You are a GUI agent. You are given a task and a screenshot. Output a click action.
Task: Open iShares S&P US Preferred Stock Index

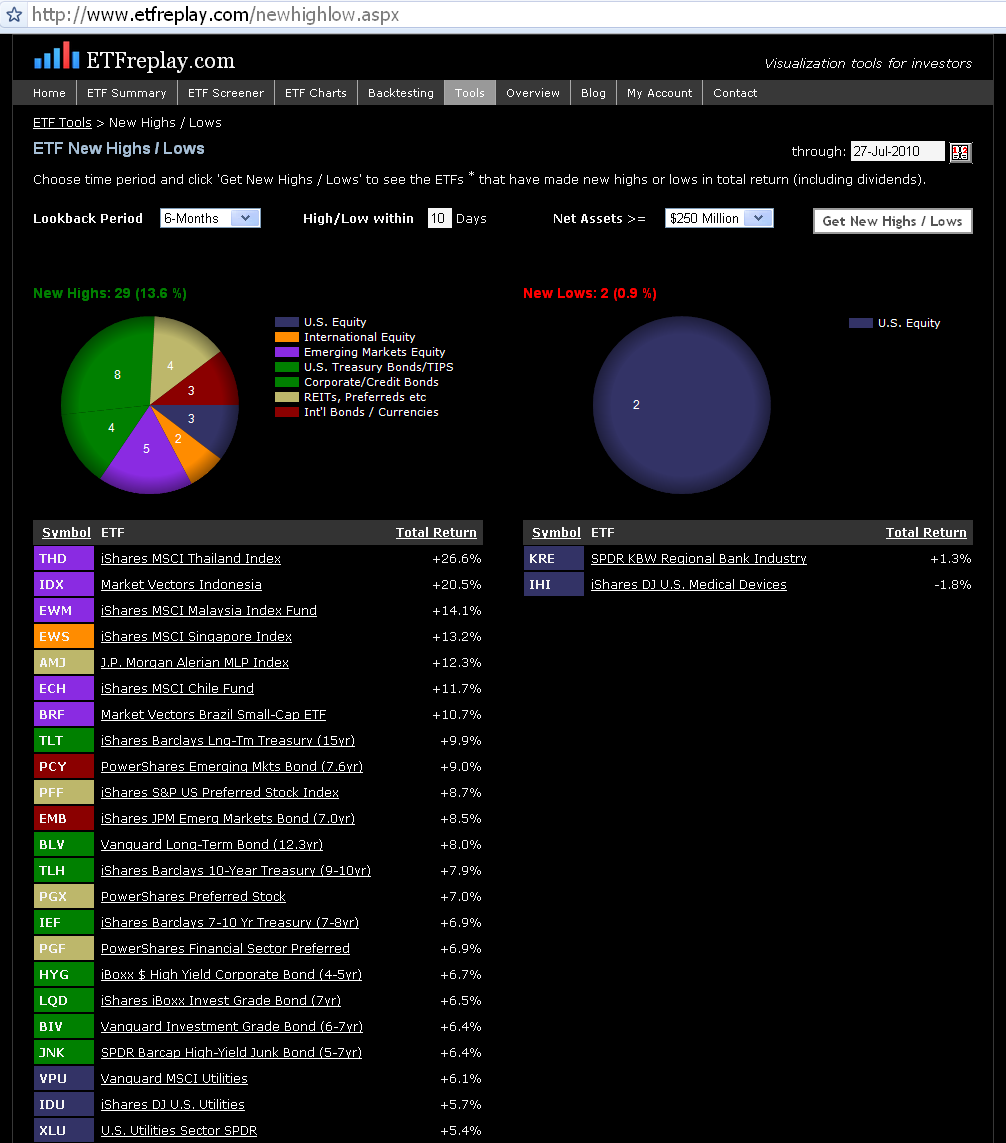point(219,792)
